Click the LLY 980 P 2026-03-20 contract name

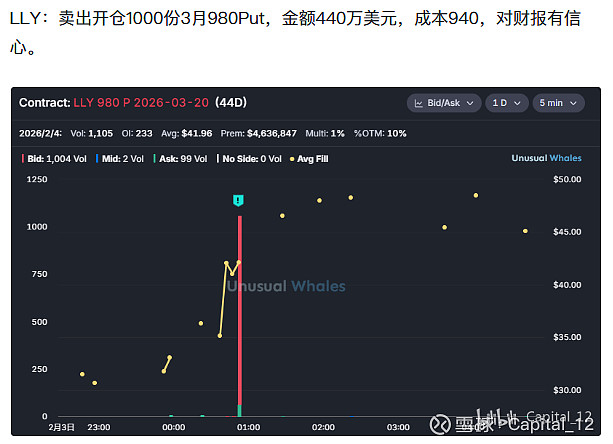[x=141, y=103]
